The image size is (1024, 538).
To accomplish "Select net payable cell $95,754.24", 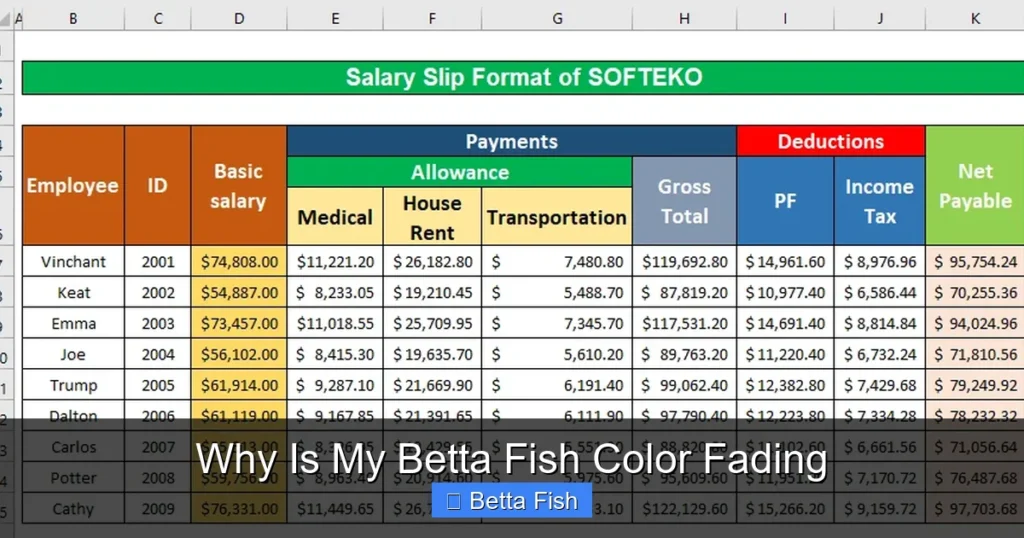I will pyautogui.click(x=975, y=261).
